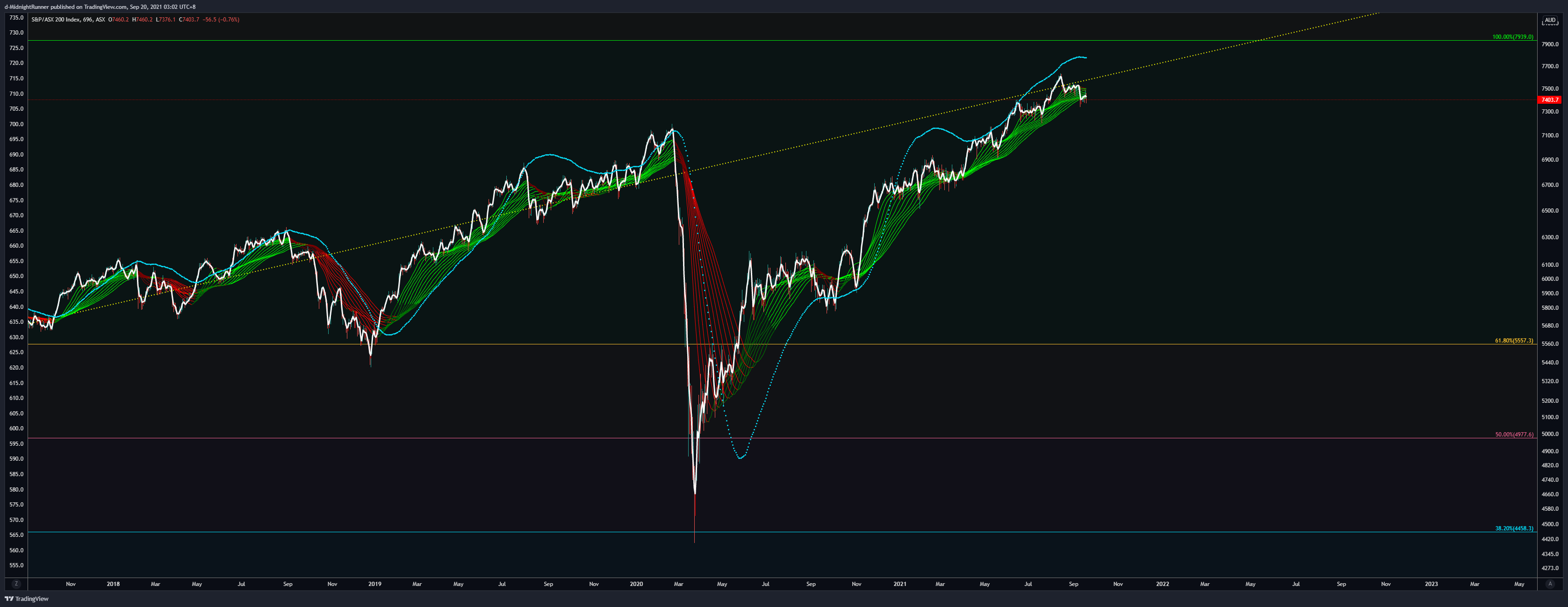Toggle the A auto-scale button under the price axis
This screenshot has height=607, width=1568.
click(1550, 584)
